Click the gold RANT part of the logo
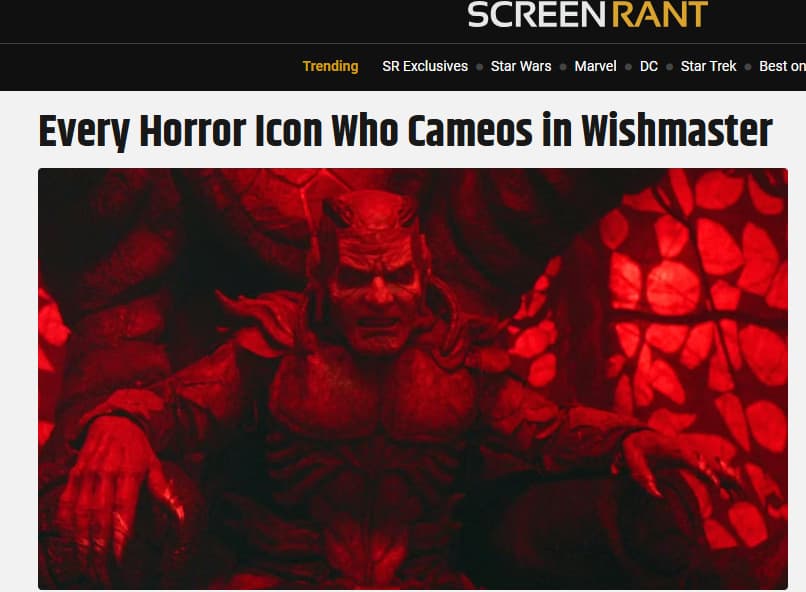 [x=660, y=14]
